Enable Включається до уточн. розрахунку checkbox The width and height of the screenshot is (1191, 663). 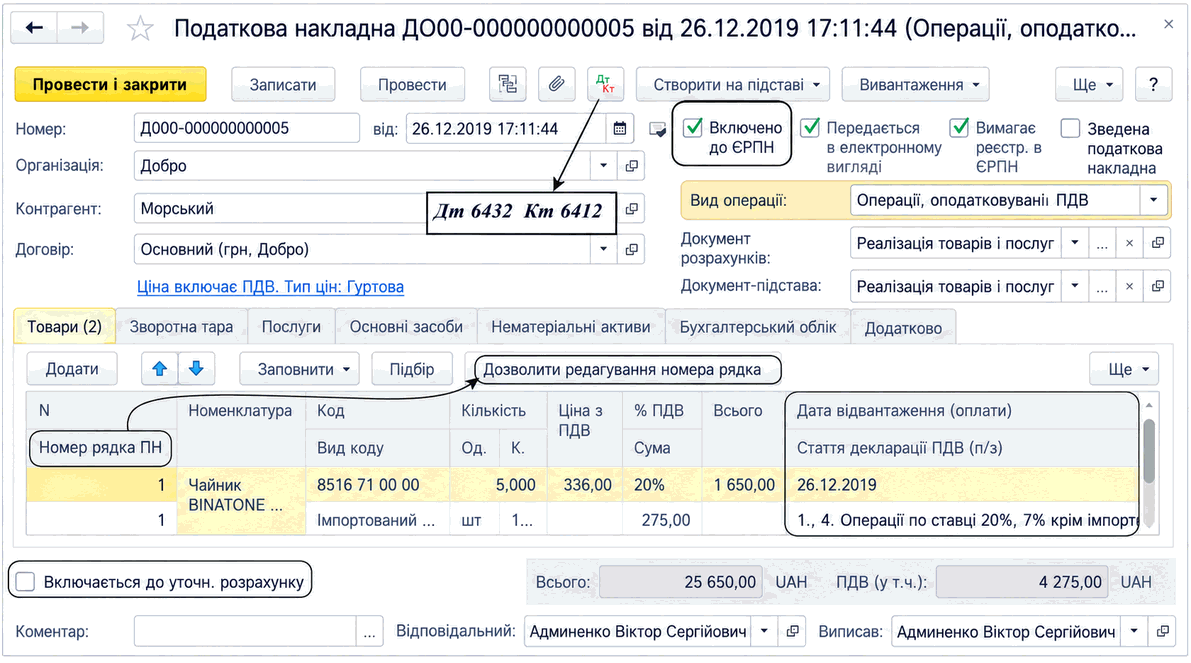pos(25,582)
